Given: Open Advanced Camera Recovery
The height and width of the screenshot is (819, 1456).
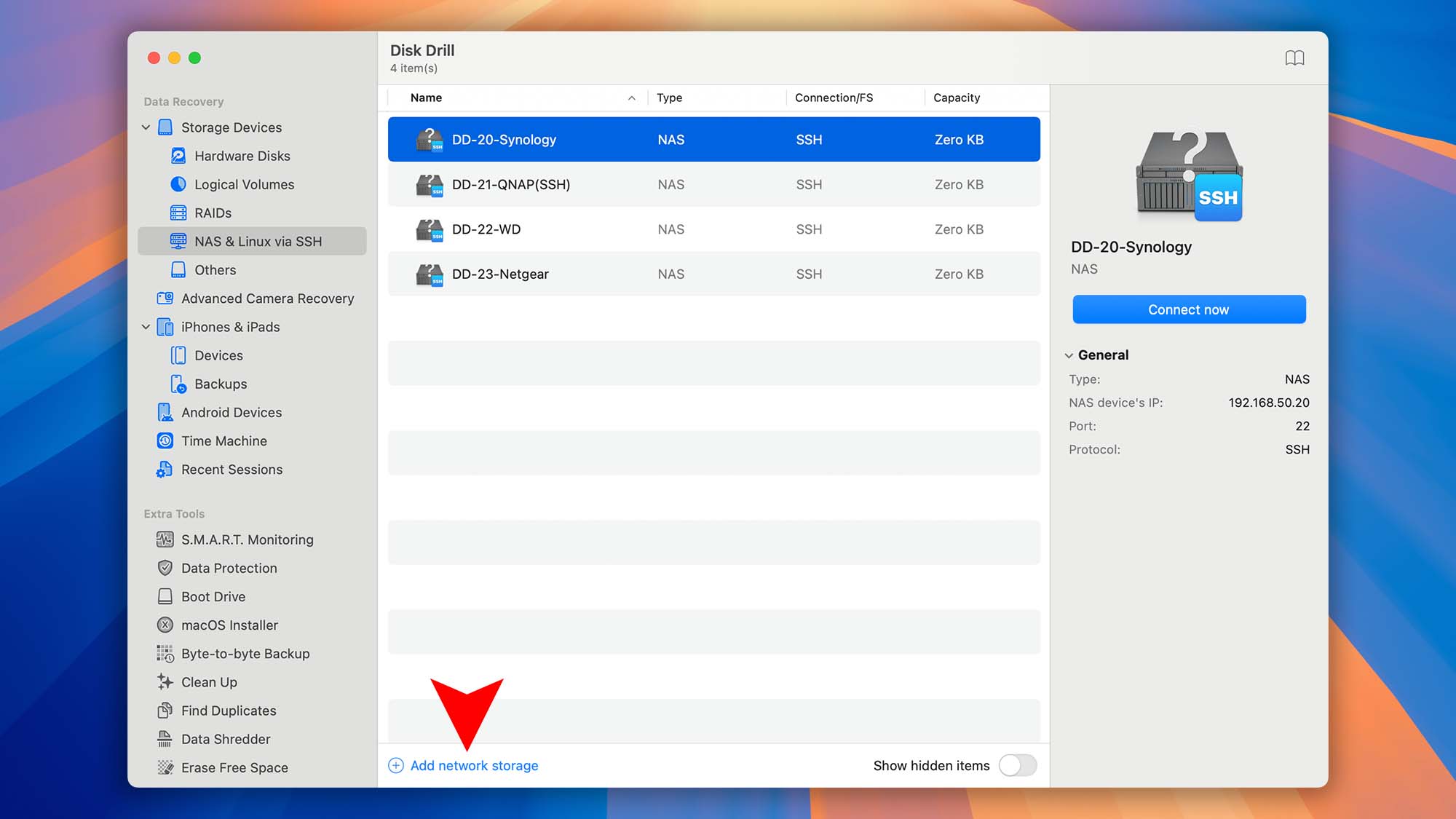Looking at the screenshot, I should (x=267, y=298).
